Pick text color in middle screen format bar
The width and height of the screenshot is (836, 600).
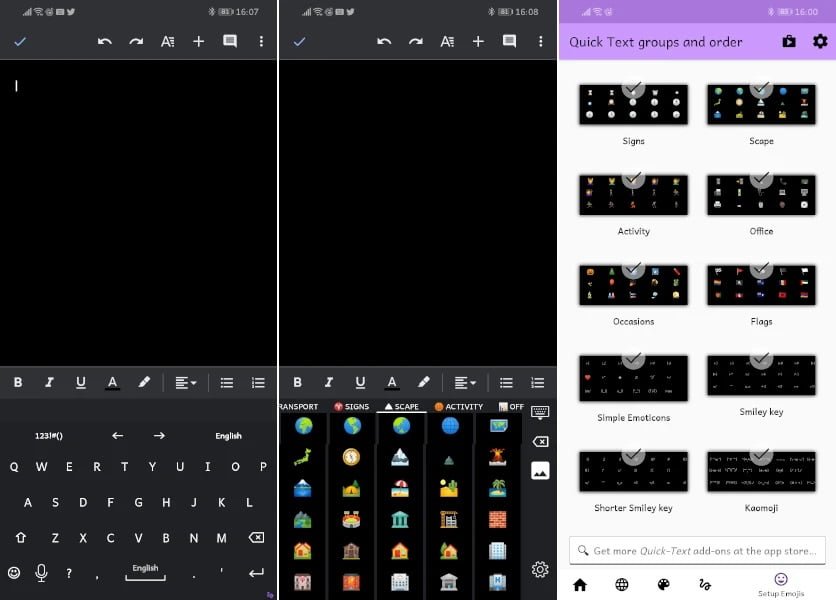(x=392, y=382)
